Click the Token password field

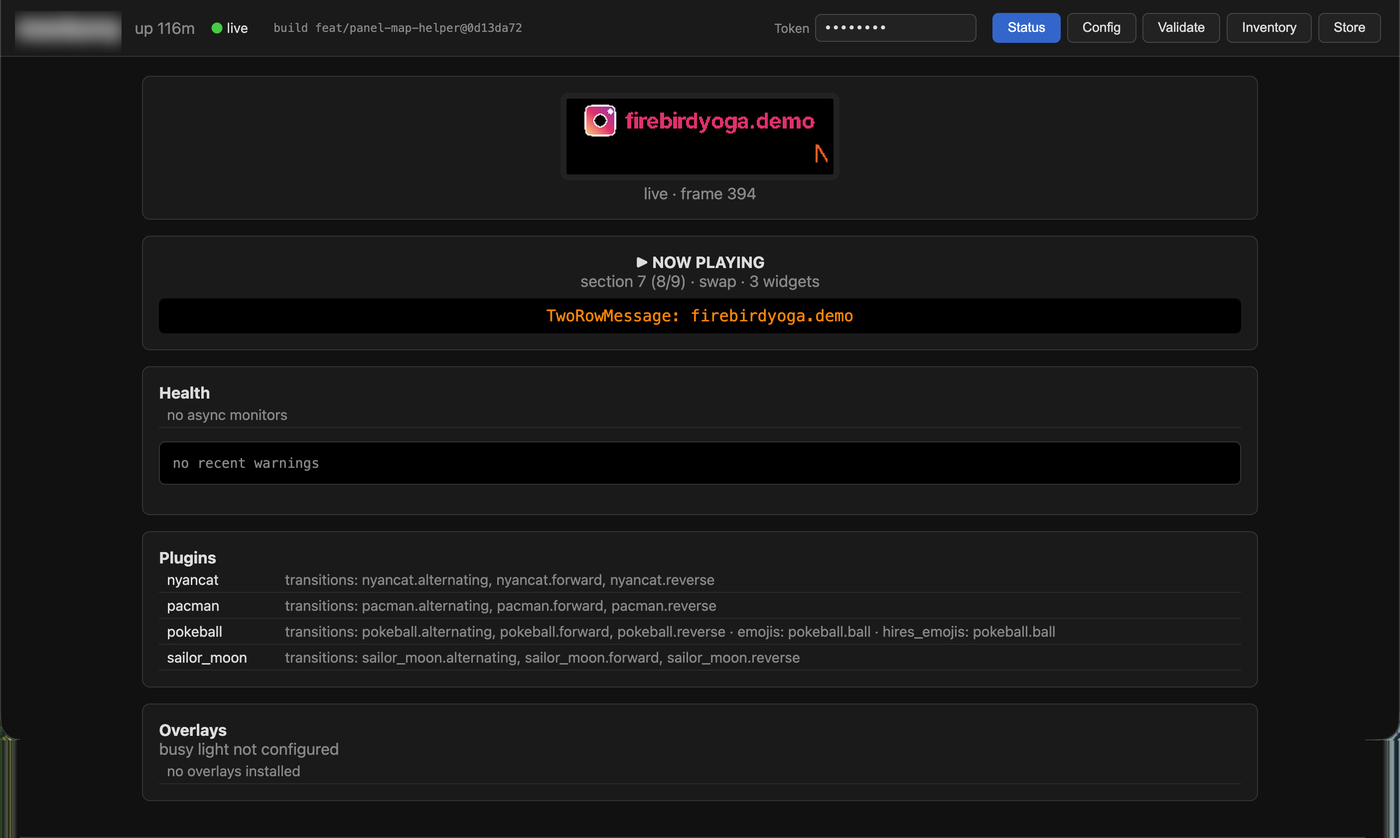point(895,28)
